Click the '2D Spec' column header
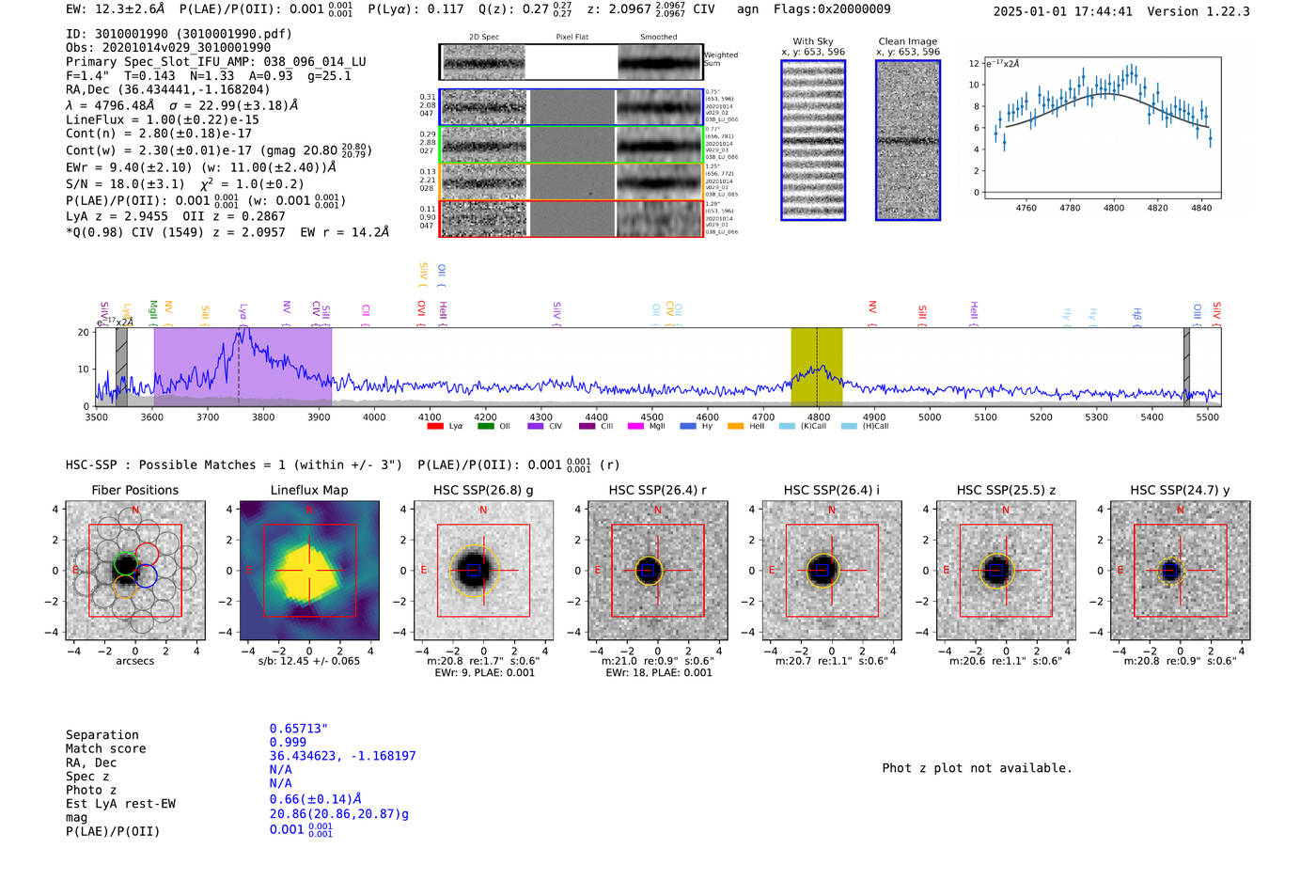Image resolution: width=1316 pixels, height=896 pixels. 484,38
